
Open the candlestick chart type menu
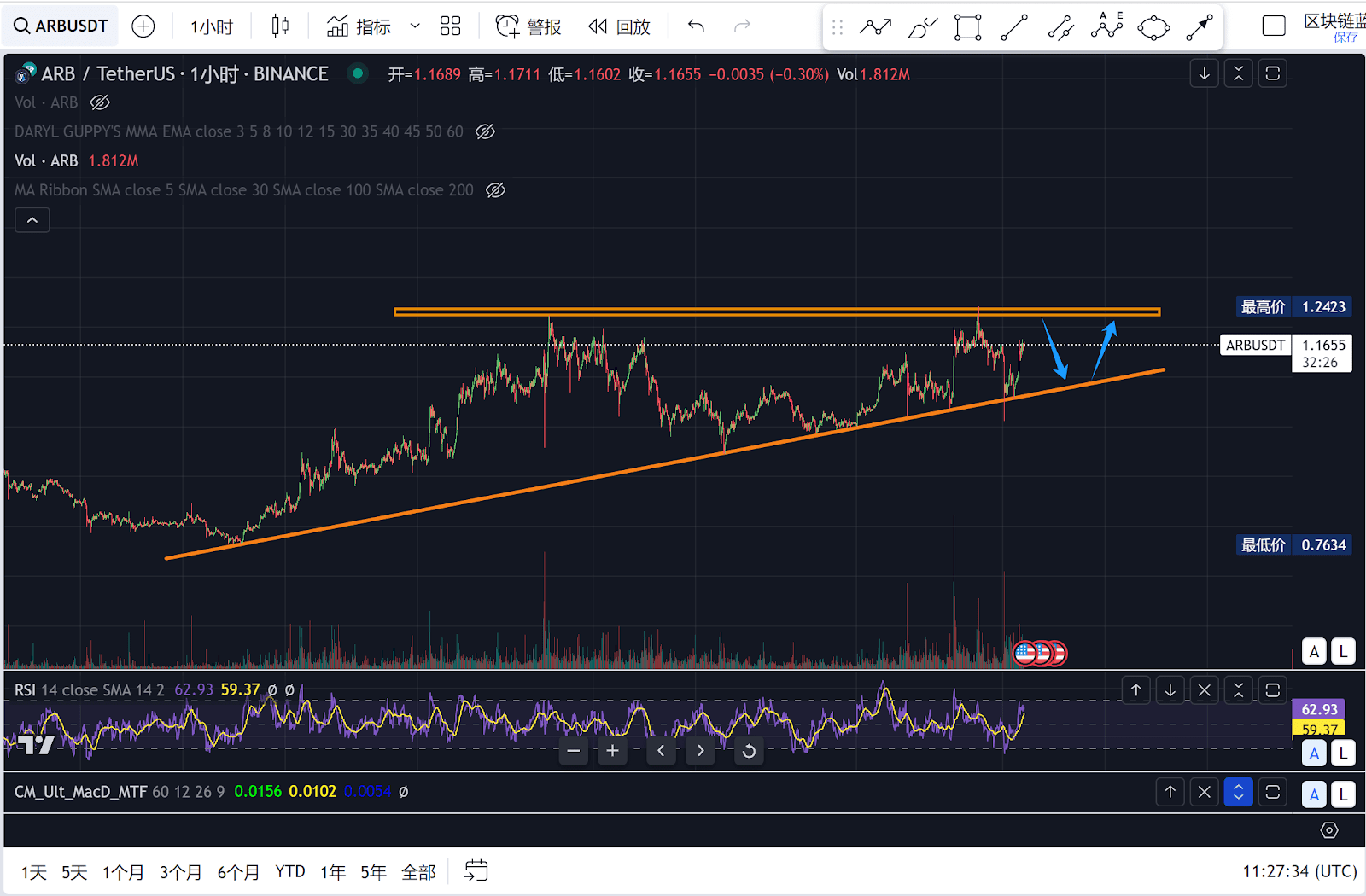pyautogui.click(x=280, y=26)
